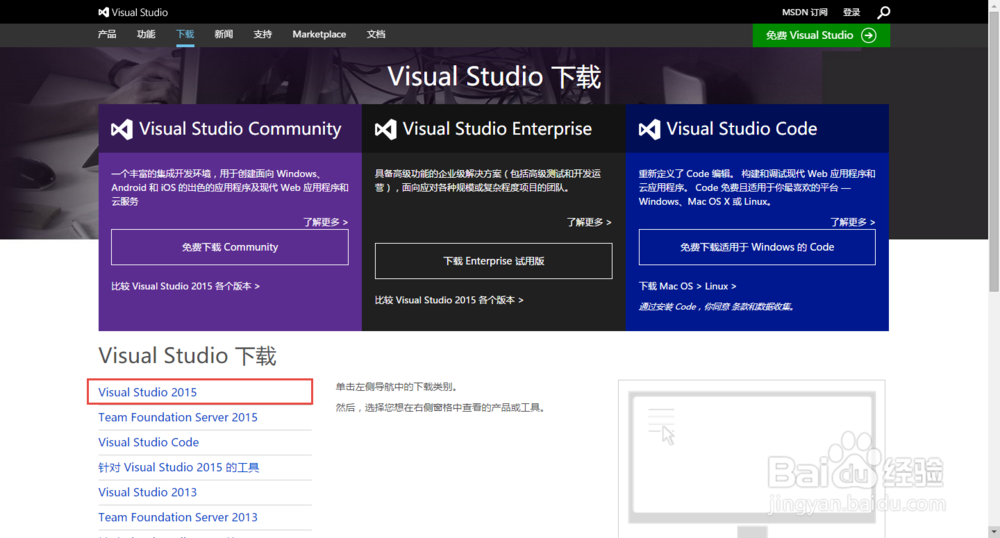
Task: Open 比较 Visual Studio 2015 各个版本 in Community card
Action: [186, 286]
